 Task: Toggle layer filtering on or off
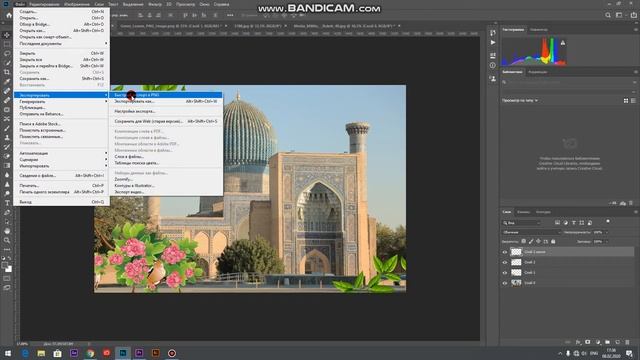(608, 221)
